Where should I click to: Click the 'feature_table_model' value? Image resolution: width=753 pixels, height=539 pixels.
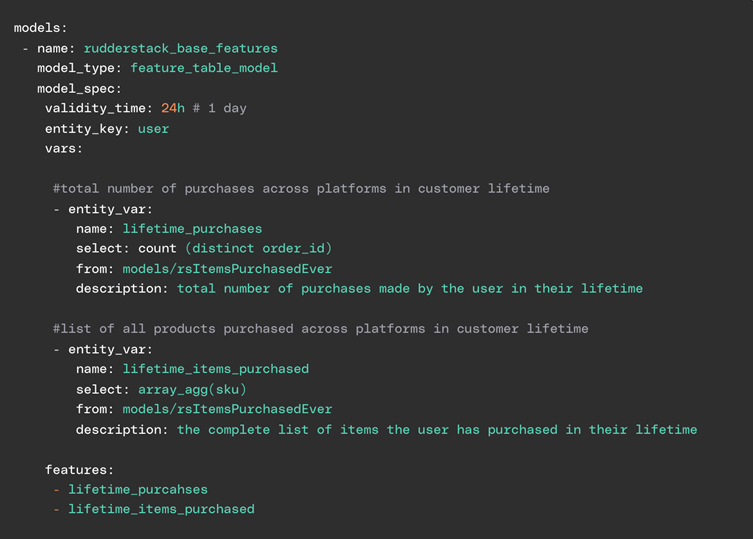204,68
